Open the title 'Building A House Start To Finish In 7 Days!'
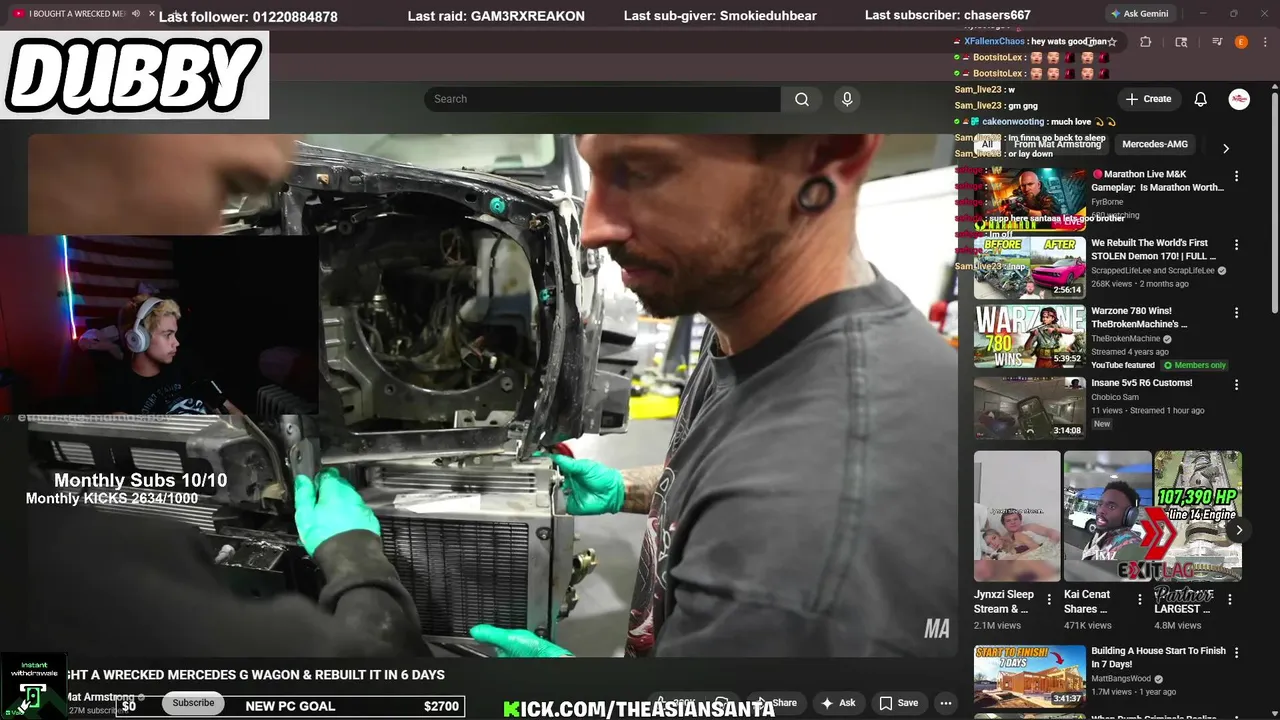This screenshot has height=720, width=1280. click(x=1158, y=657)
